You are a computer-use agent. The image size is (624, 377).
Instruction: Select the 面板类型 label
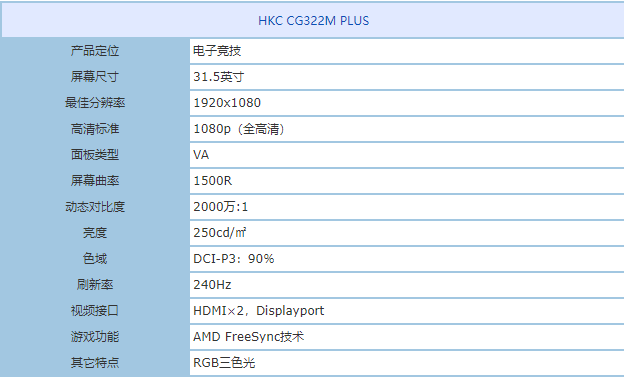[x=95, y=155]
